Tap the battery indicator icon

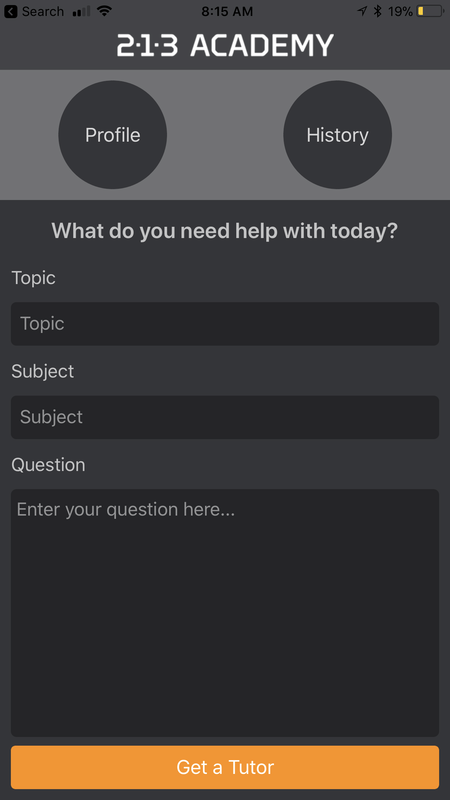(431, 11)
